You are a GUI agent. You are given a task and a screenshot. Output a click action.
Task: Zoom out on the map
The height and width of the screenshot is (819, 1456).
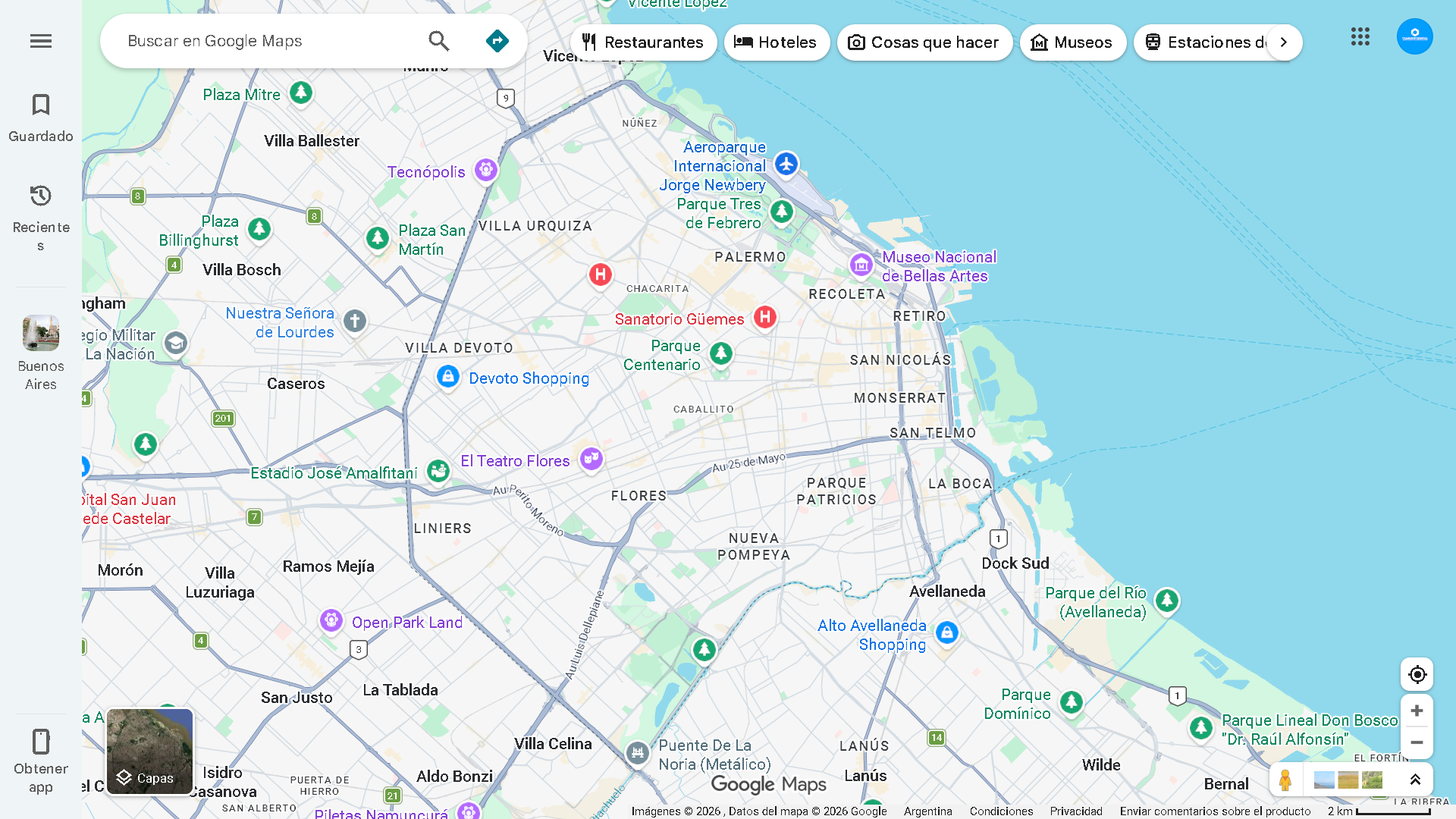(1417, 742)
